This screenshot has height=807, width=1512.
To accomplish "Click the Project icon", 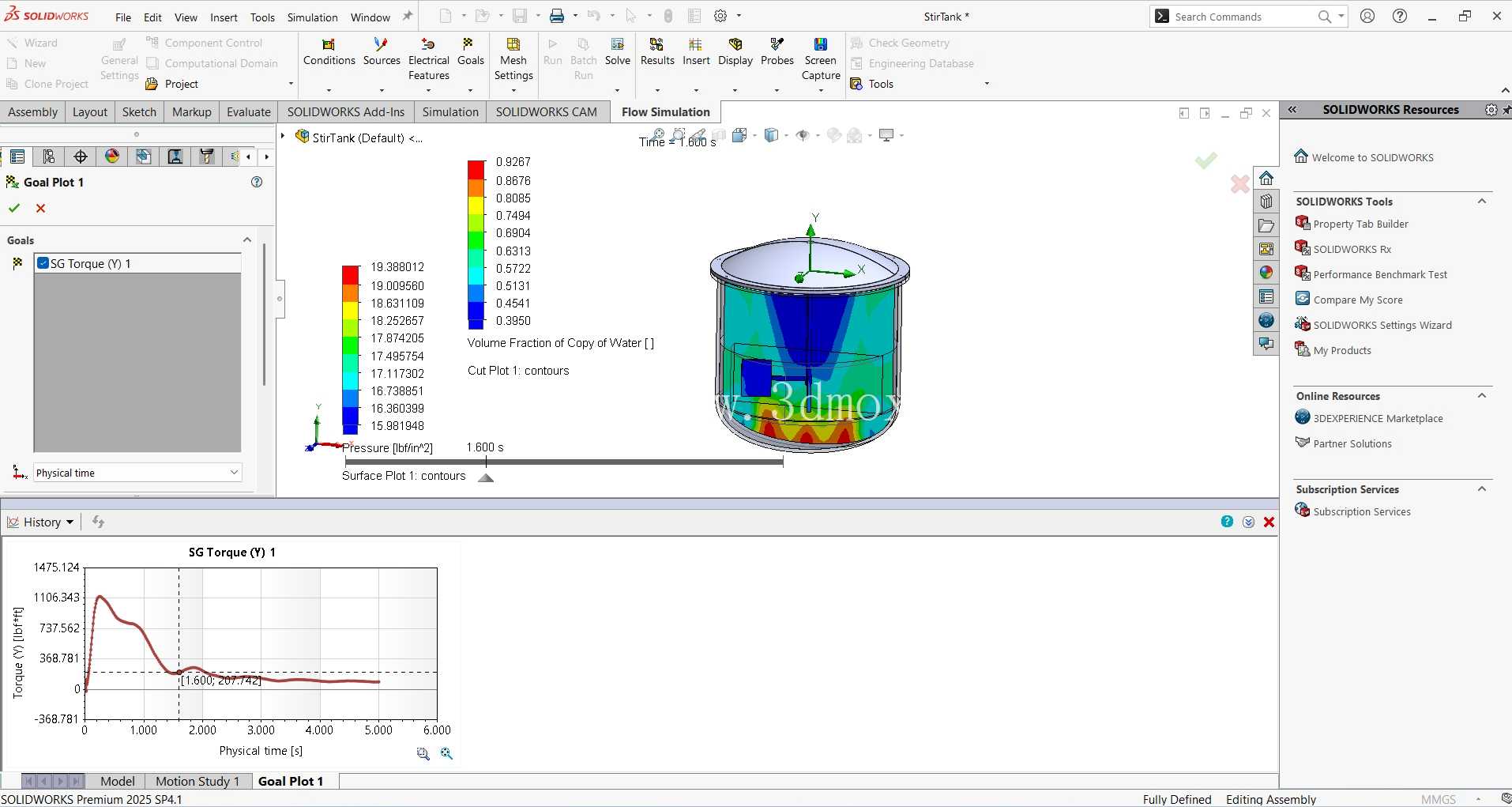I will click(152, 84).
